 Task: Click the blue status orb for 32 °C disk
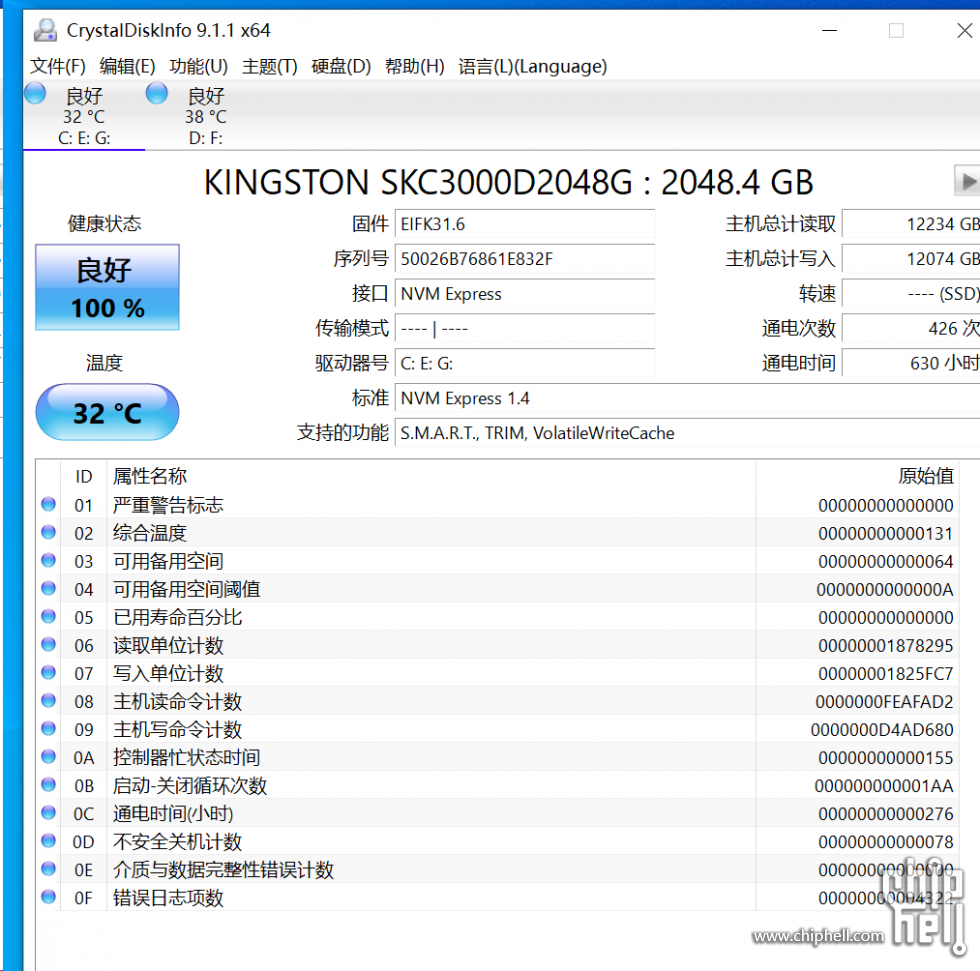(x=35, y=93)
